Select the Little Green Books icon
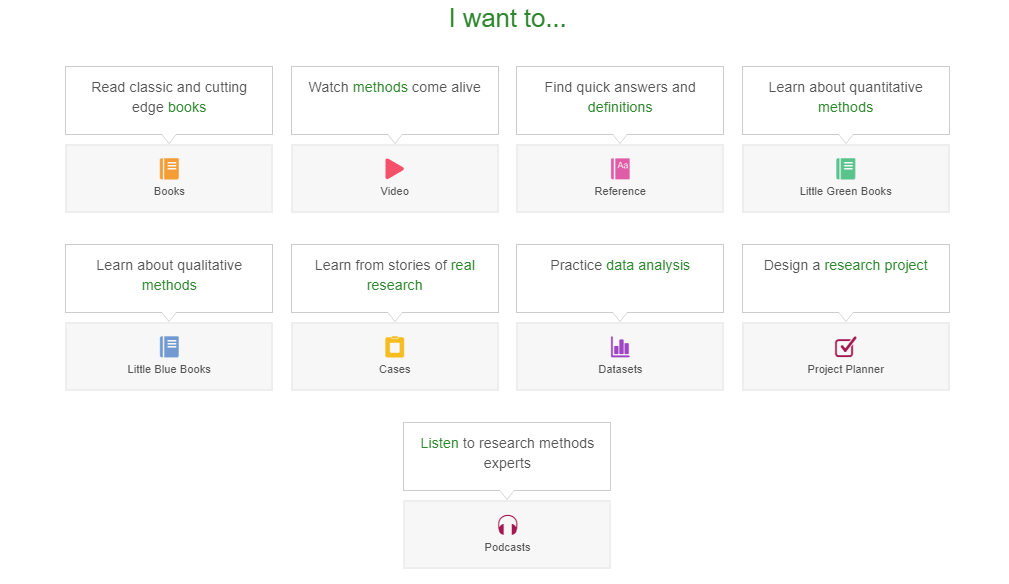Viewport: 1009px width, 584px height. tap(845, 169)
